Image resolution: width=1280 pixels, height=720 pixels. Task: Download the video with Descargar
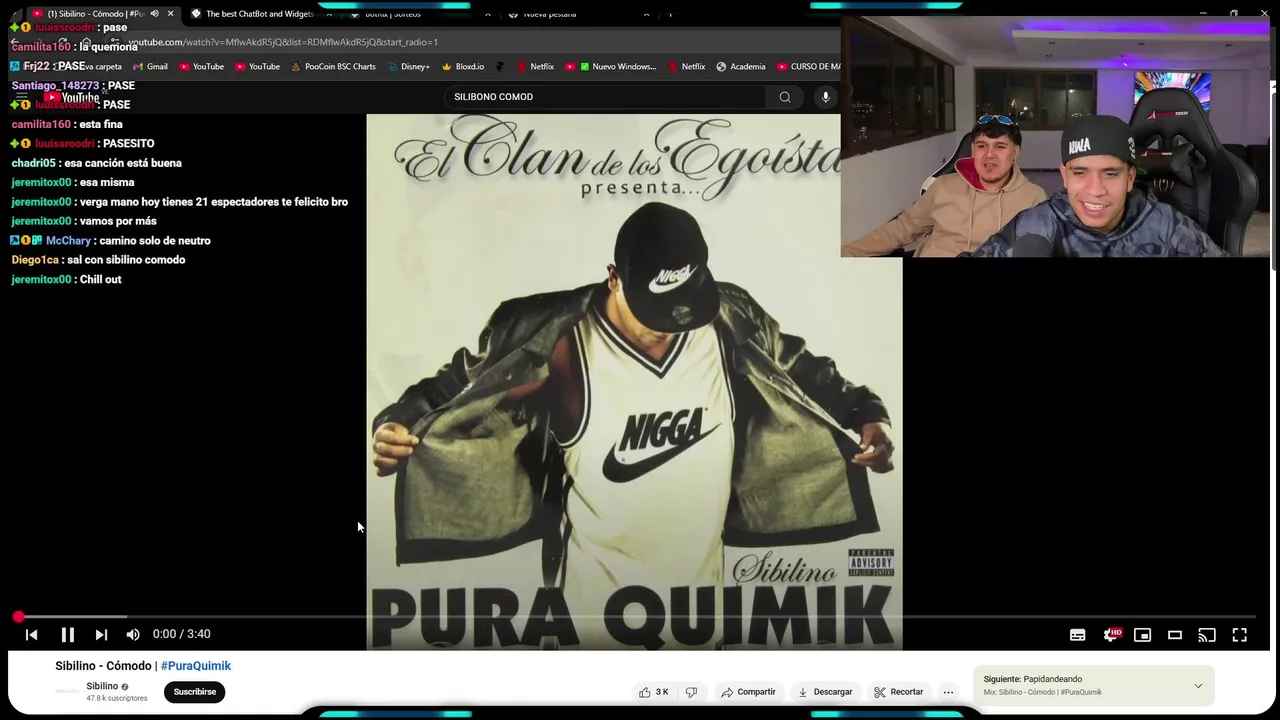click(x=825, y=692)
